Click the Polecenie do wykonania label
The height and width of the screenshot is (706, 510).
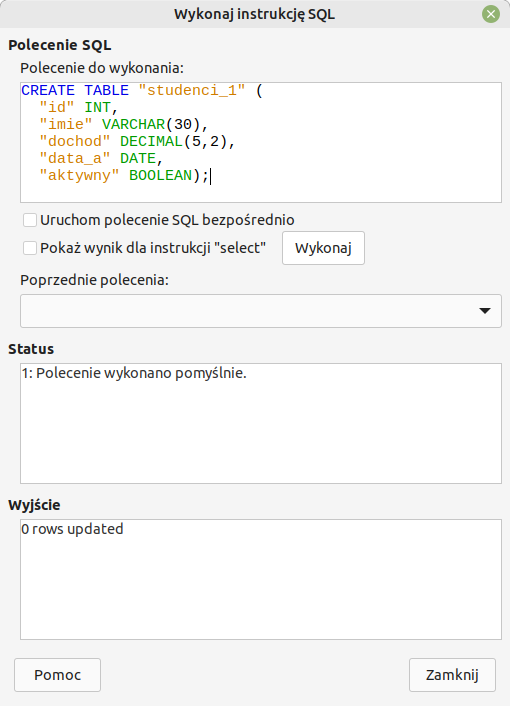pyautogui.click(x=102, y=68)
